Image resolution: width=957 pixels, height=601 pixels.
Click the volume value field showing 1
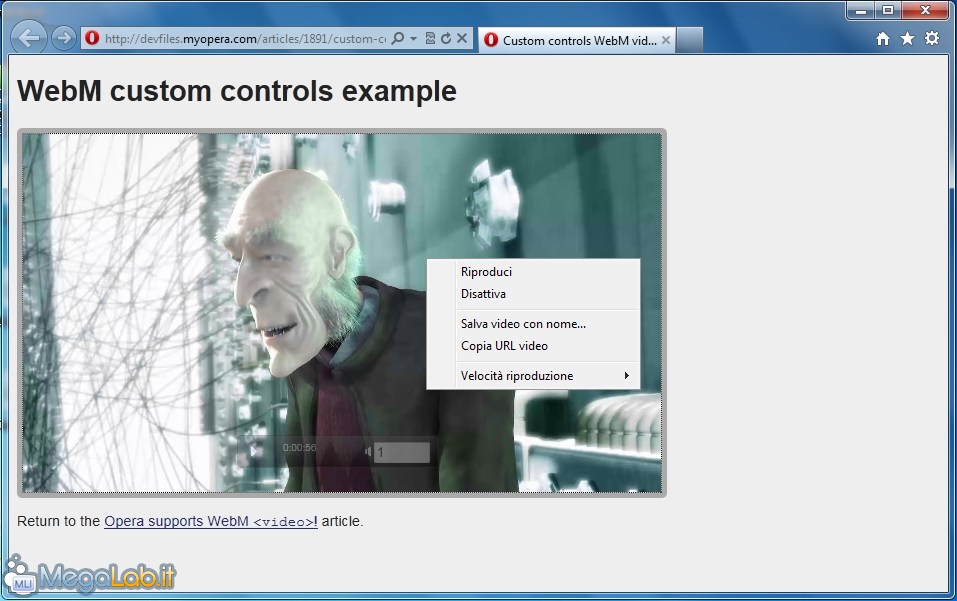click(x=402, y=453)
